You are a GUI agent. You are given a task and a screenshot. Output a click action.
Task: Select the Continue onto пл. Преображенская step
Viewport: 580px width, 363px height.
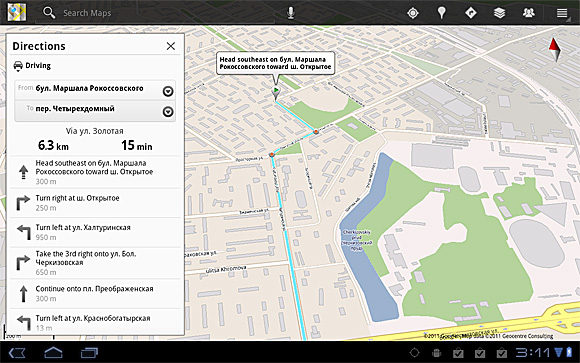95,293
